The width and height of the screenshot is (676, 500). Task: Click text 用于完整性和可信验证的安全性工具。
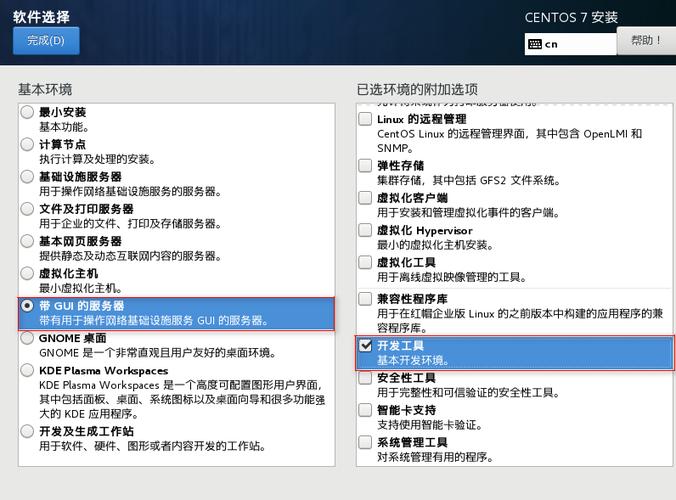(469, 393)
